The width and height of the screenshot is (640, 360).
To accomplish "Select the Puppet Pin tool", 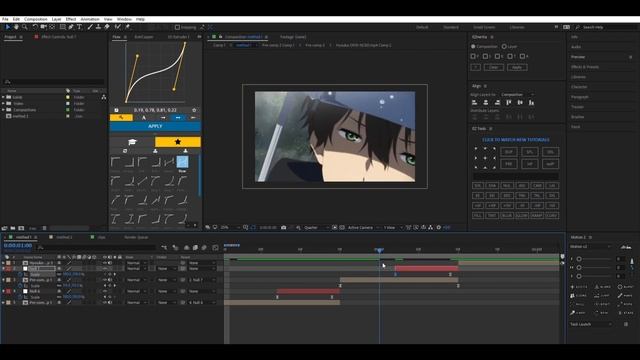I will pos(127,27).
